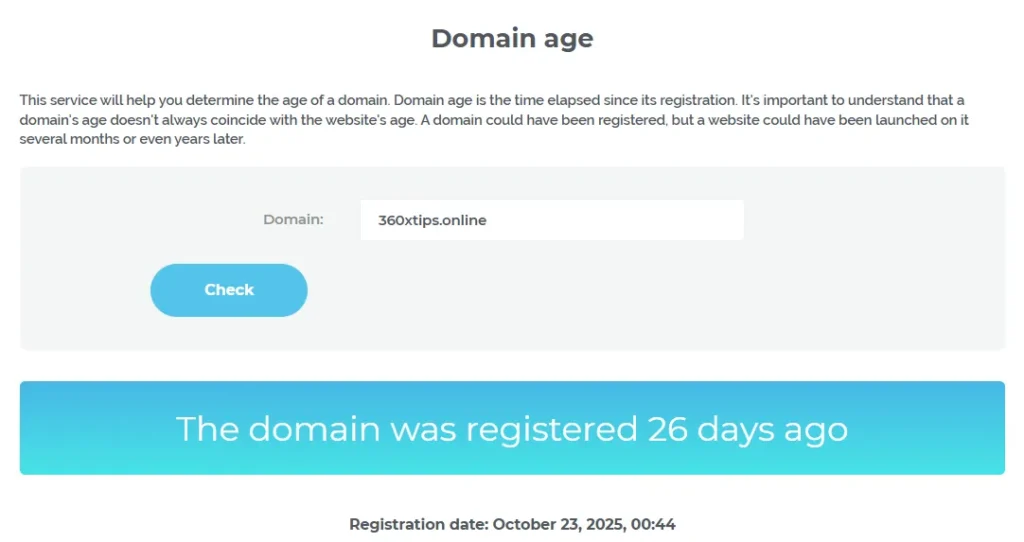Click the 'Domain age' page heading
Image resolution: width=1024 pixels, height=542 pixels.
[x=512, y=38]
